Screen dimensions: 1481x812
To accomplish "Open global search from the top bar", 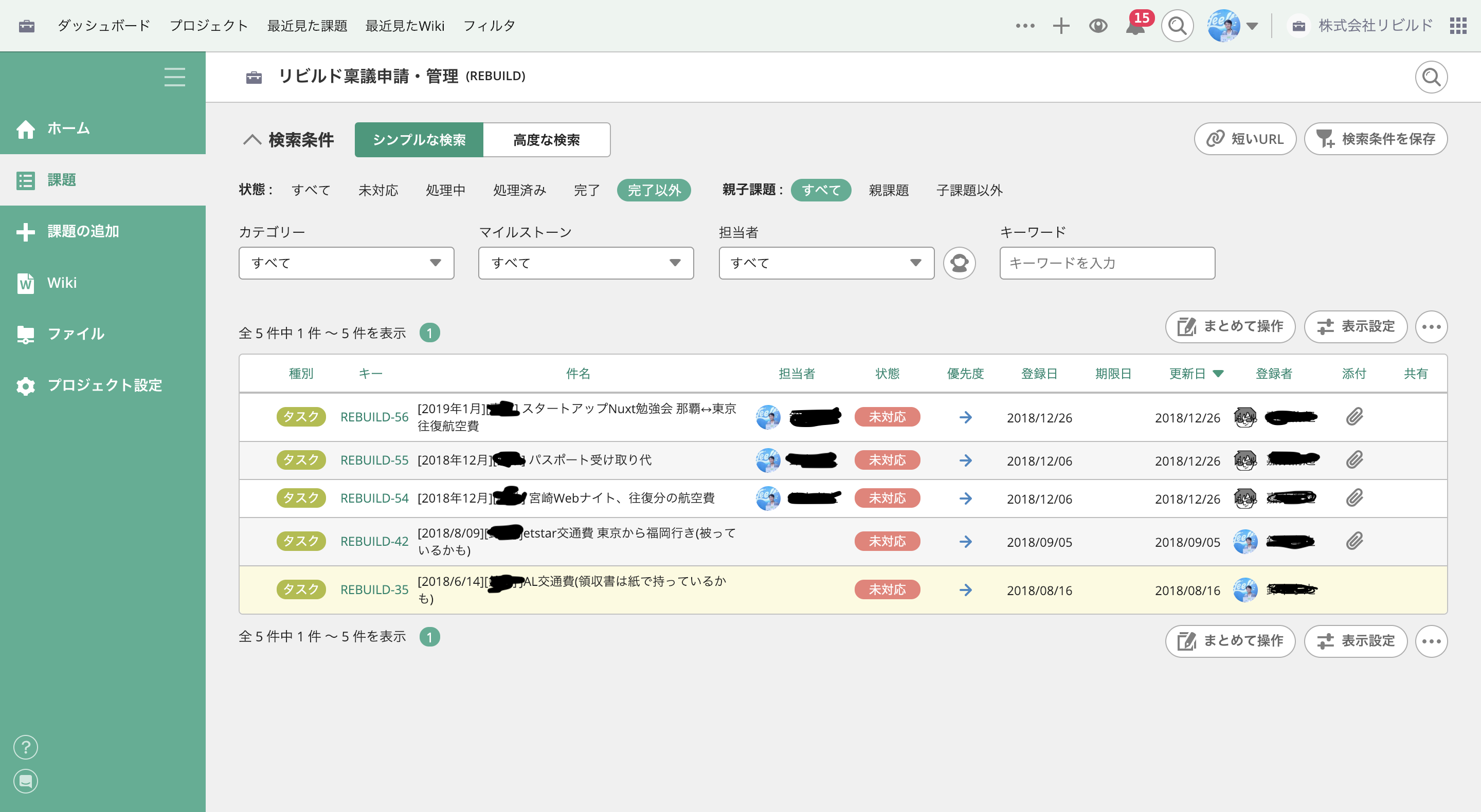I will 1177,26.
